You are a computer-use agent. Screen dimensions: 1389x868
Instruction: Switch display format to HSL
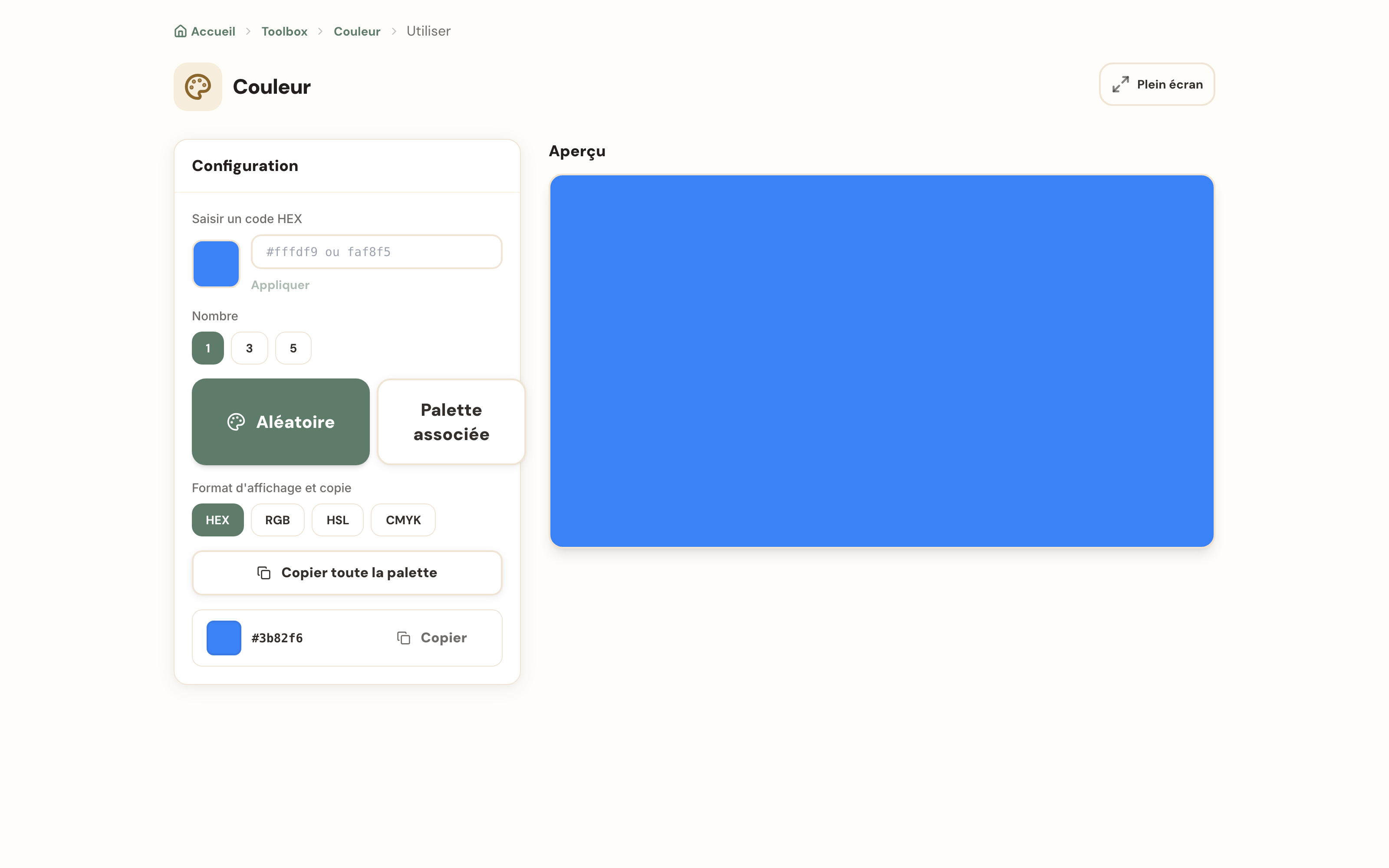(x=338, y=520)
